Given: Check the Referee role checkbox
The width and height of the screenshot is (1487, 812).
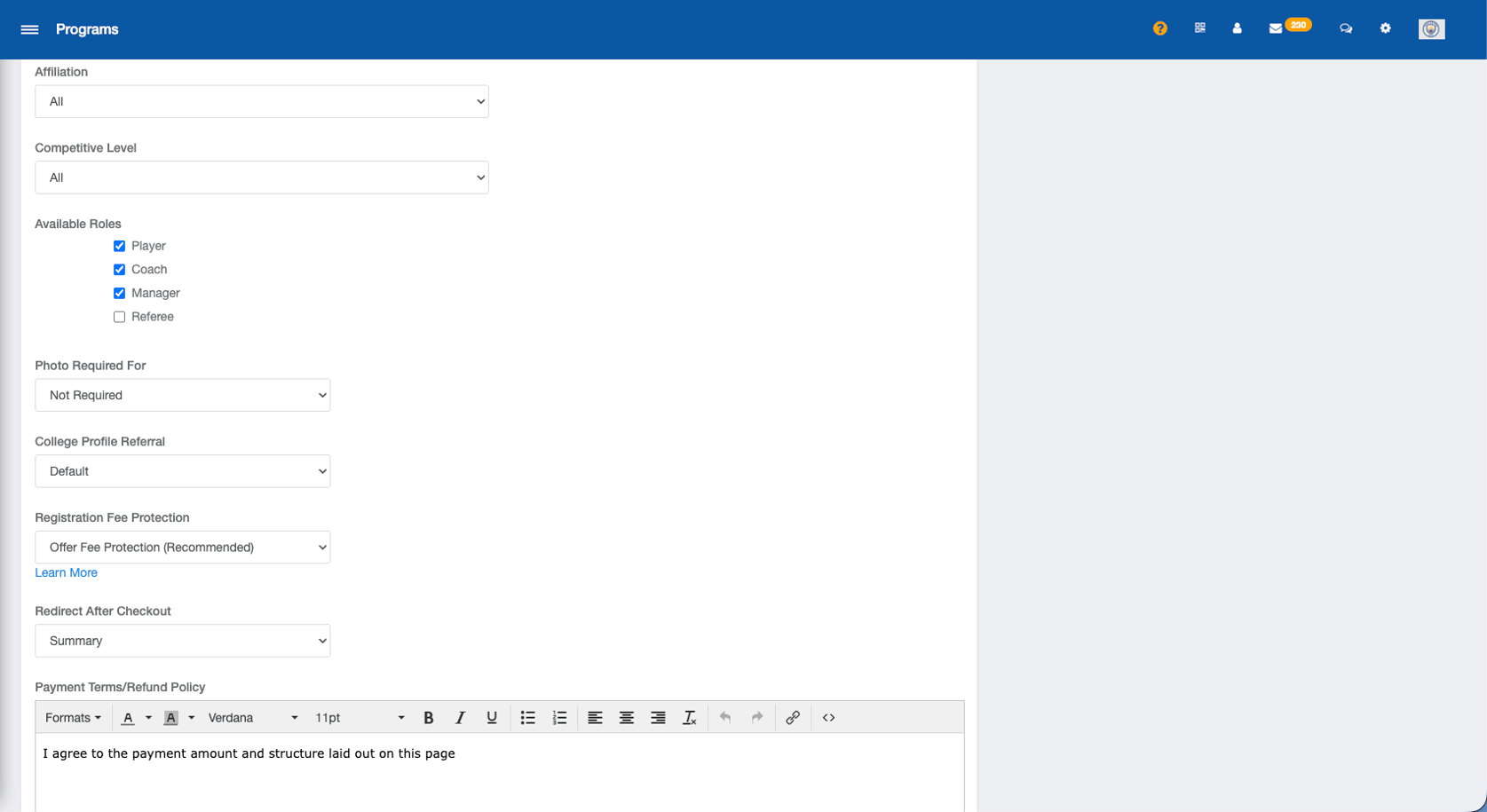Looking at the screenshot, I should (119, 317).
